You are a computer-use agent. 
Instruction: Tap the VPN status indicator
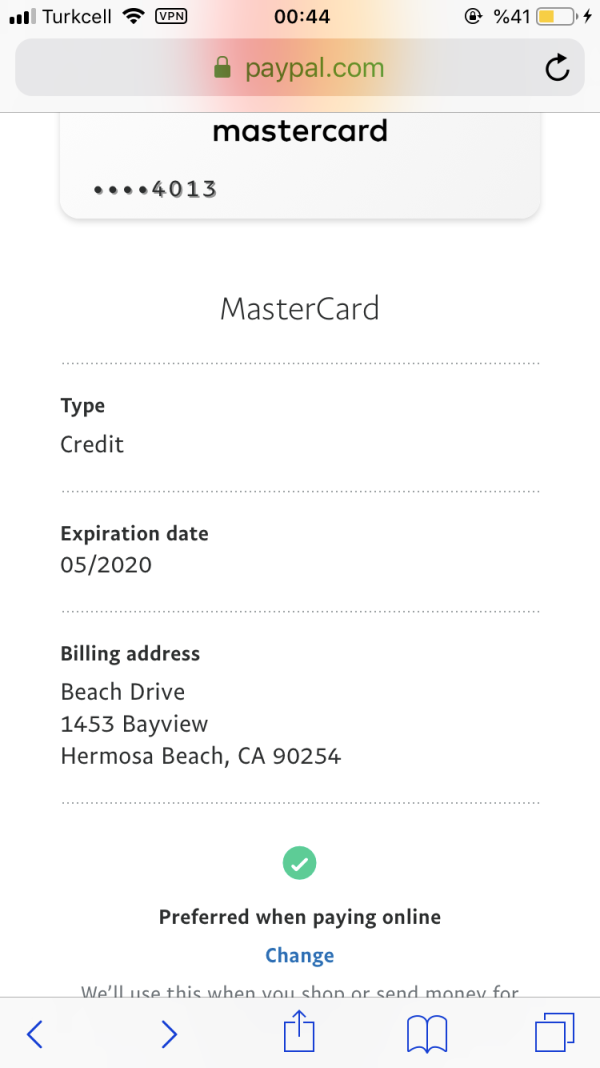[x=172, y=17]
